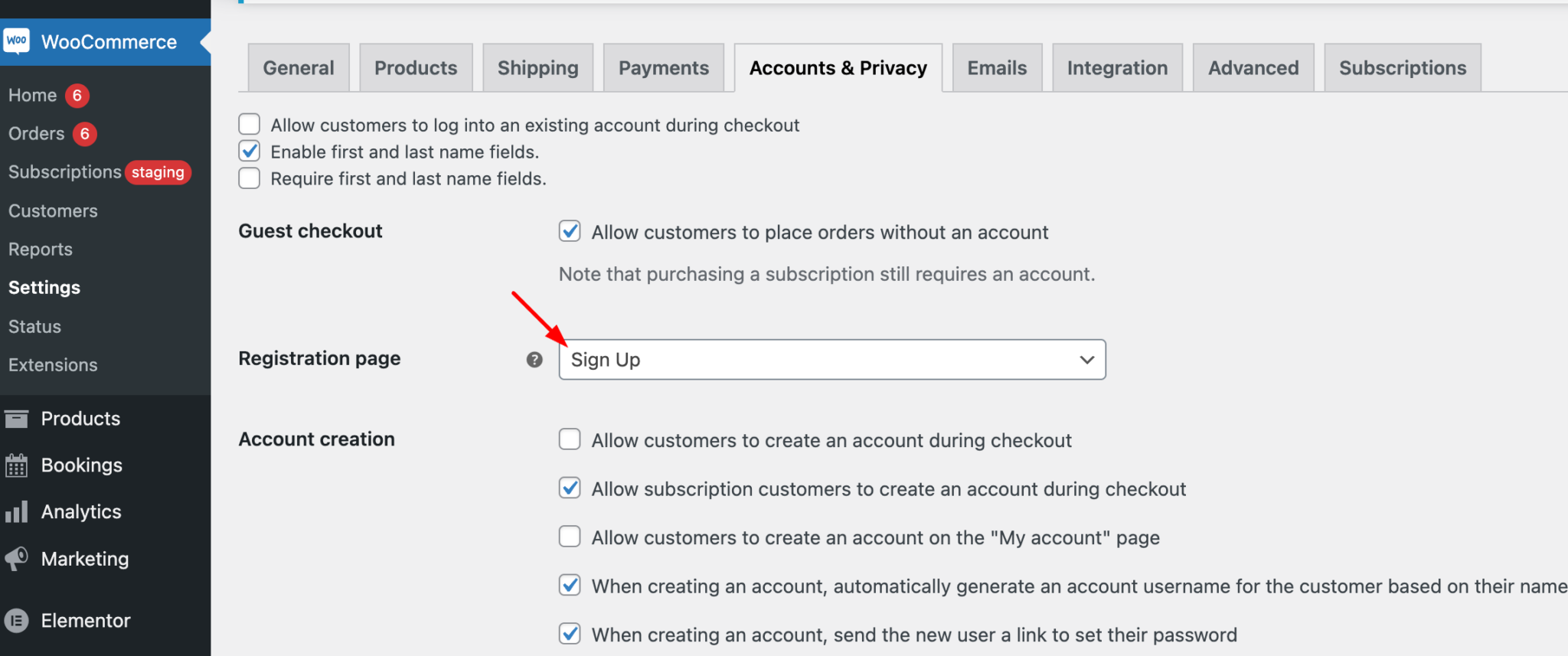Click the Orders notification badge
The width and height of the screenshot is (1568, 656).
click(83, 133)
